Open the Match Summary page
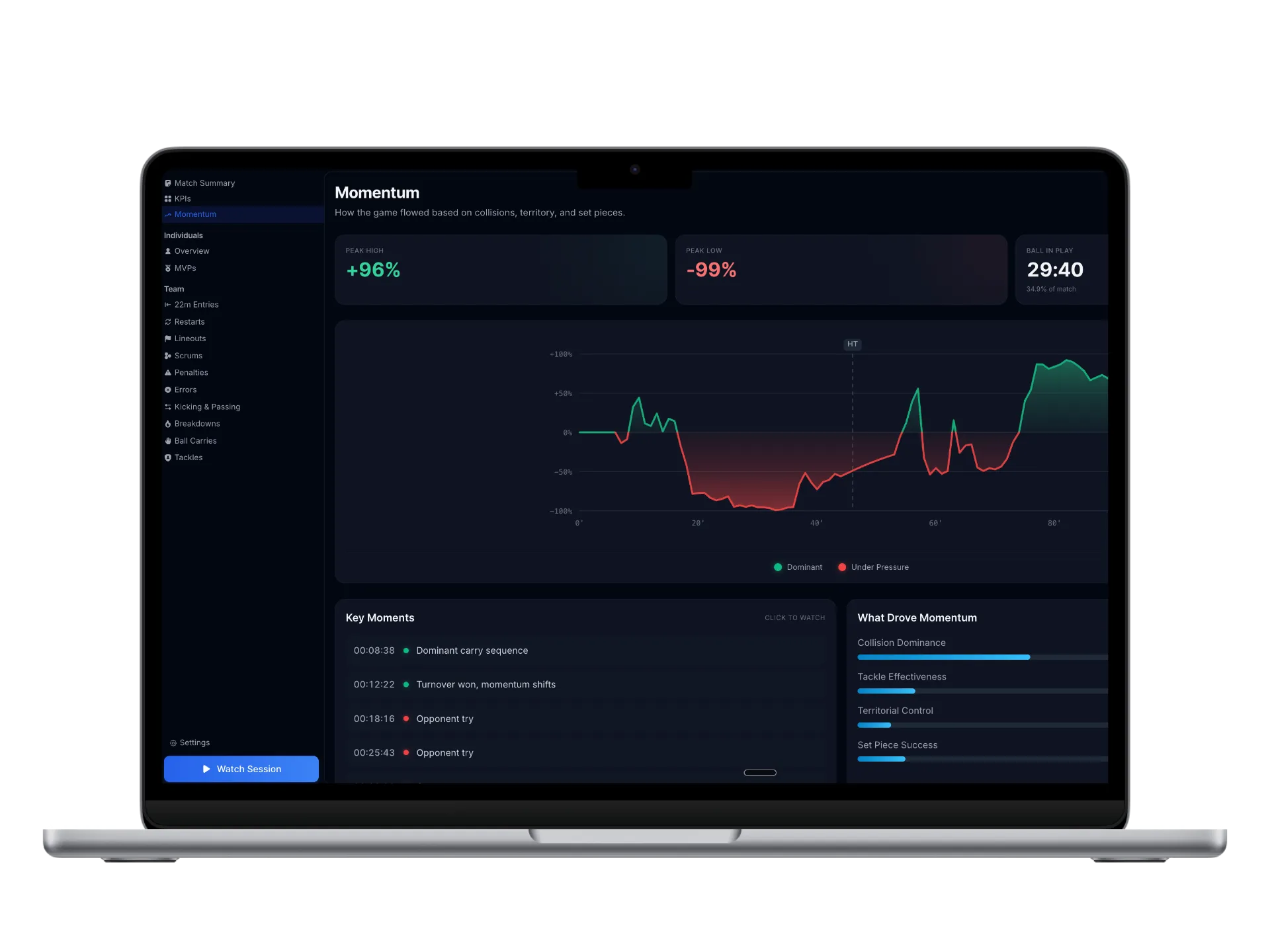 point(242,183)
